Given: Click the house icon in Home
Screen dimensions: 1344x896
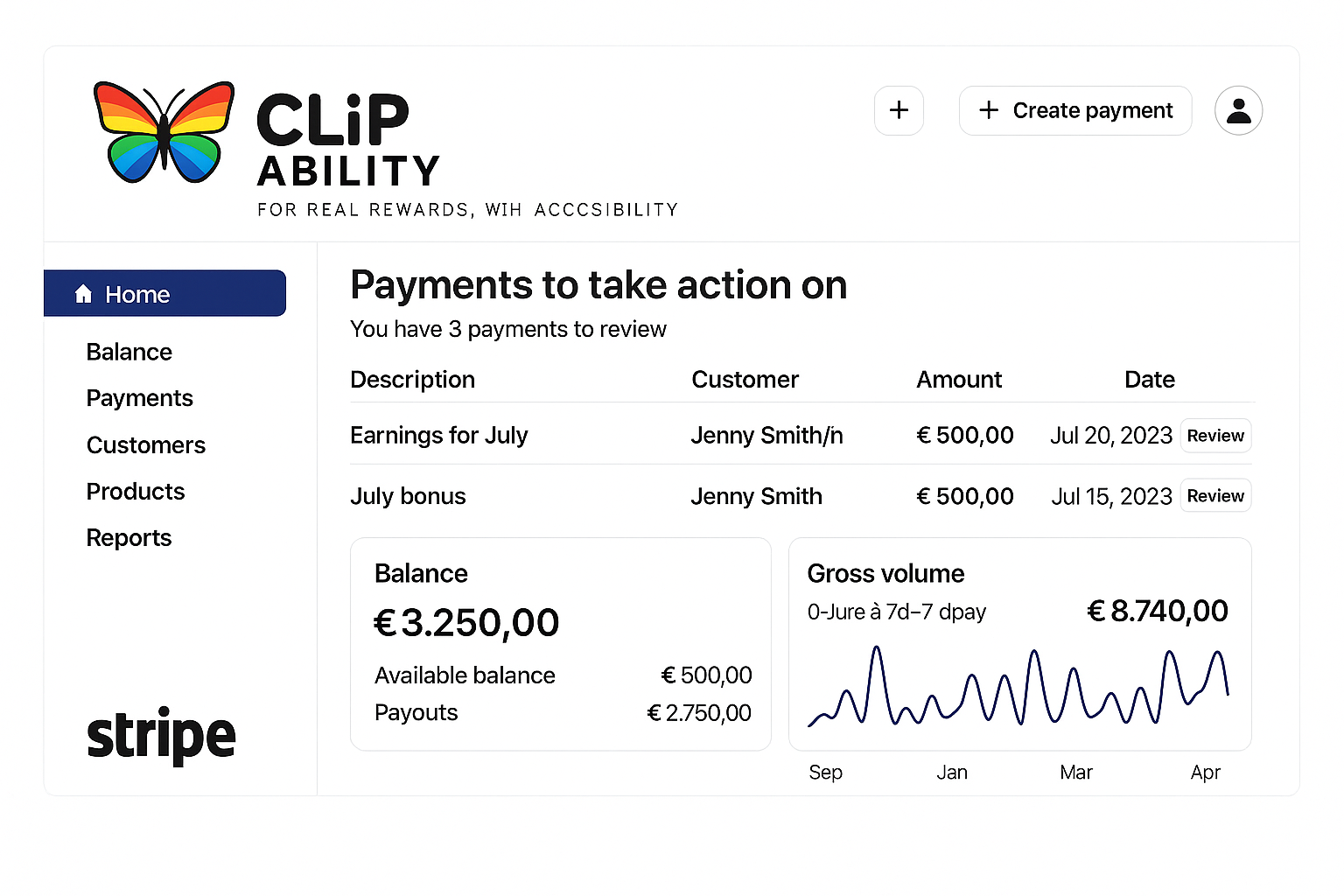Looking at the screenshot, I should 84,294.
